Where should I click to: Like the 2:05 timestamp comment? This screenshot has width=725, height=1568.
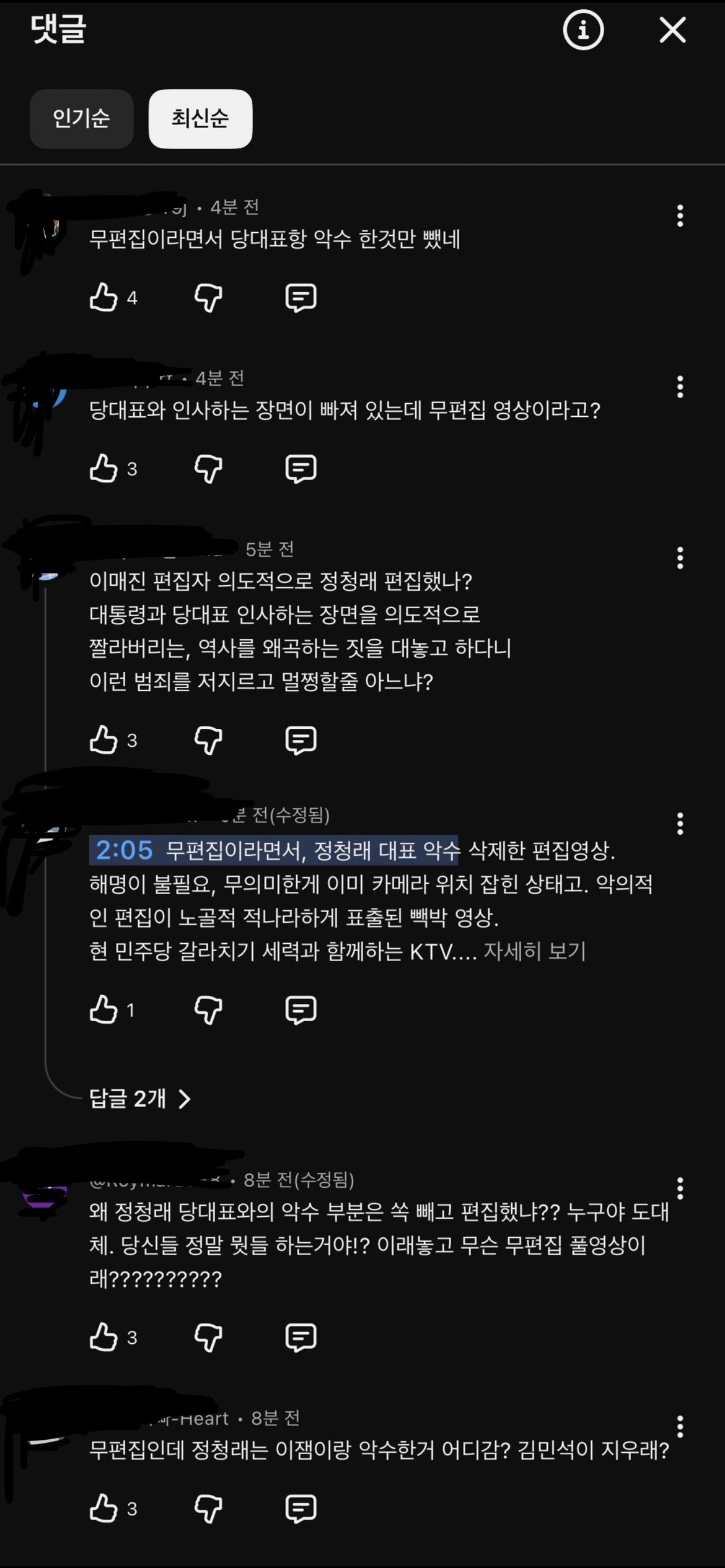point(103,1010)
